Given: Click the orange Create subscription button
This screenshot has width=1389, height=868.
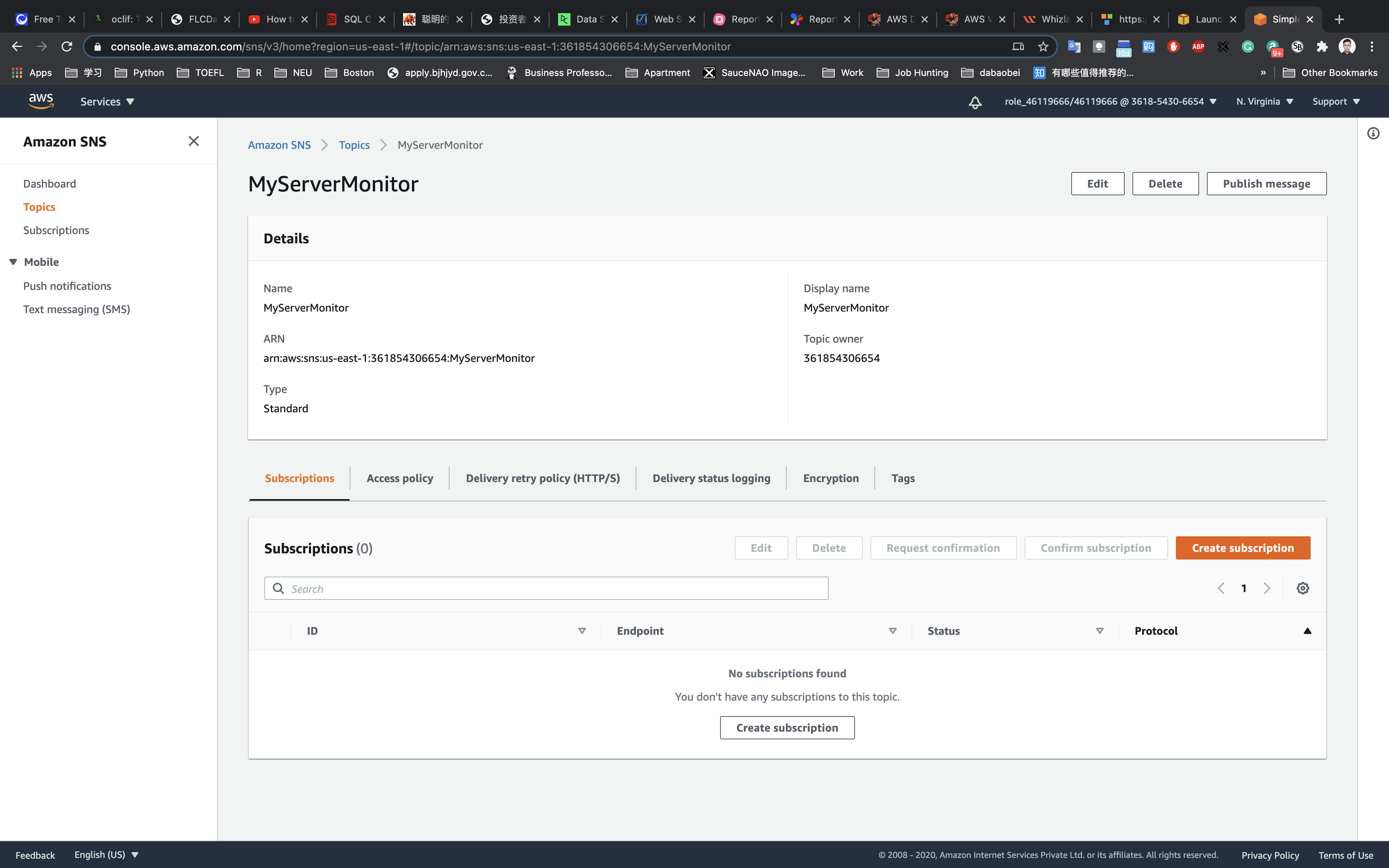Looking at the screenshot, I should click(x=1242, y=548).
